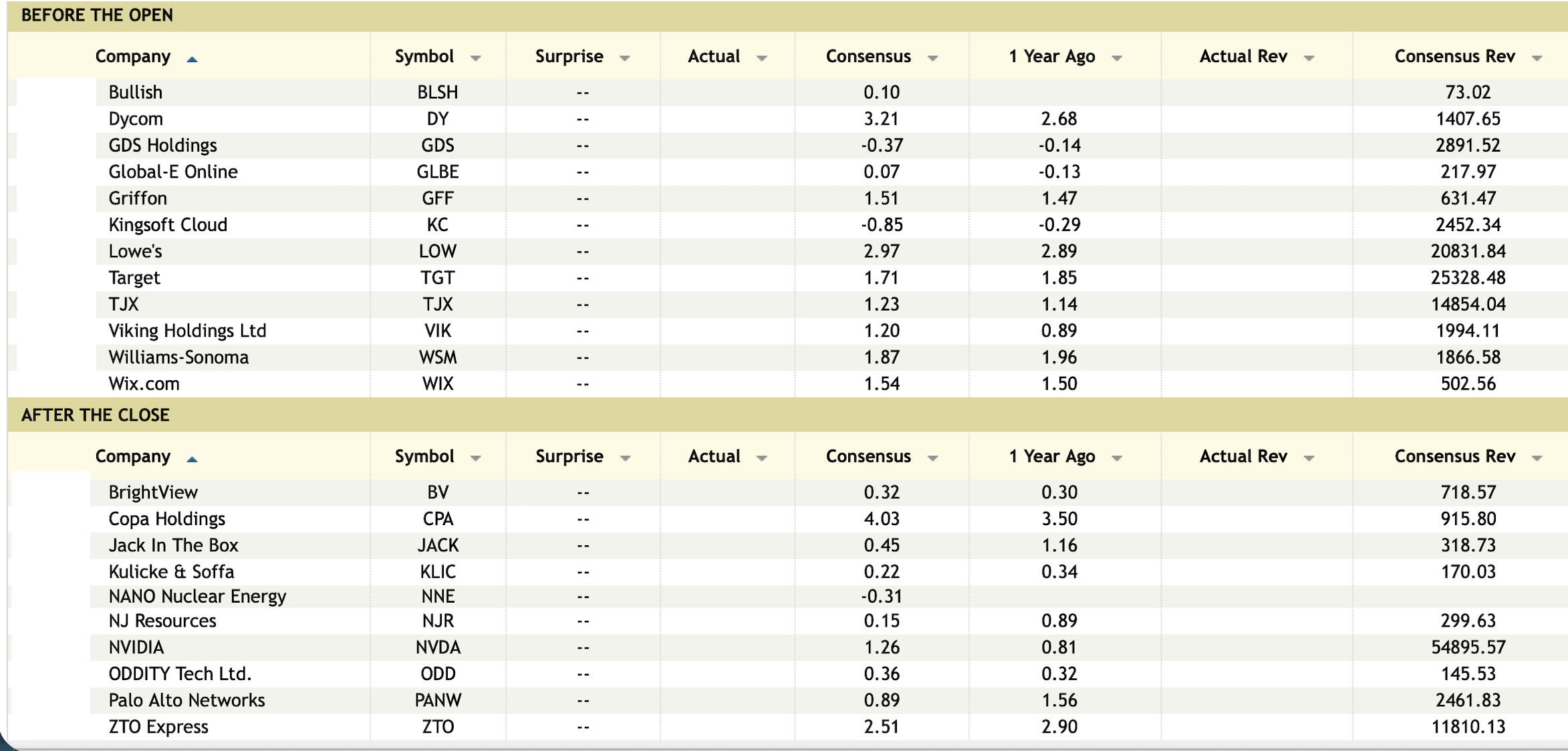Sort top table by Actual Rev arrow
Viewport: 1568px width, 751px height.
pos(1309,59)
